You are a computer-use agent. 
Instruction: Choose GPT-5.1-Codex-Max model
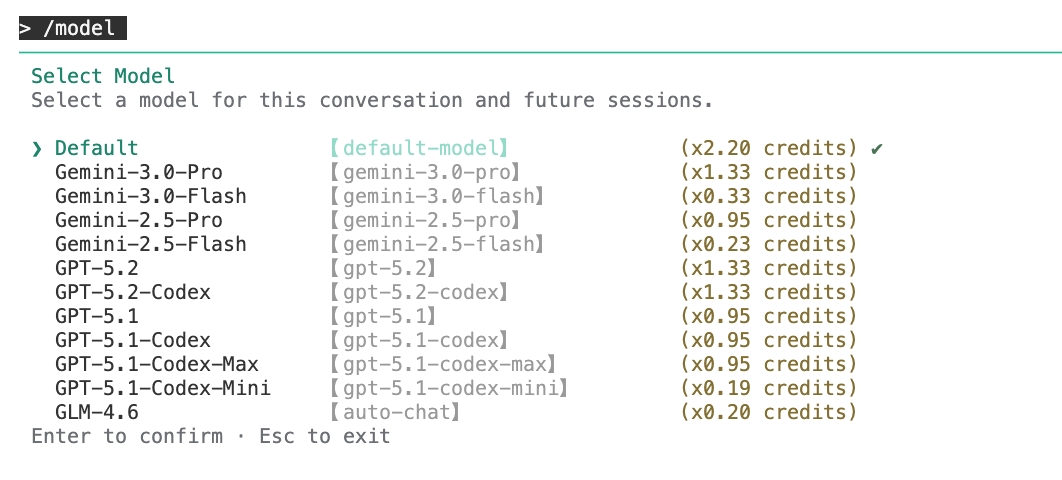pos(157,364)
